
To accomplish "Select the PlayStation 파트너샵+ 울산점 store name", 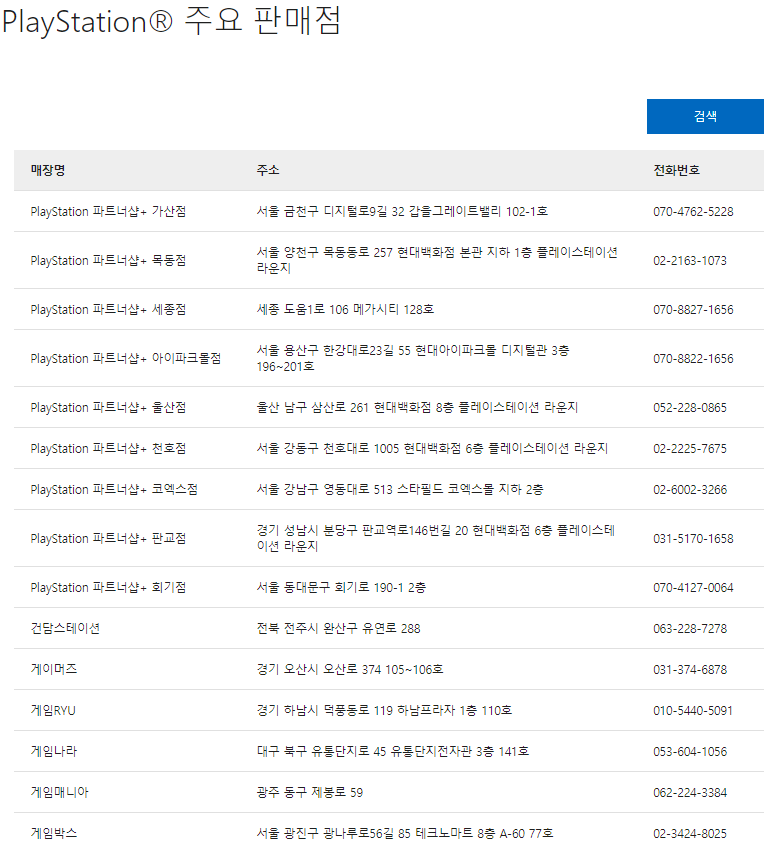I will pyautogui.click(x=108, y=408).
